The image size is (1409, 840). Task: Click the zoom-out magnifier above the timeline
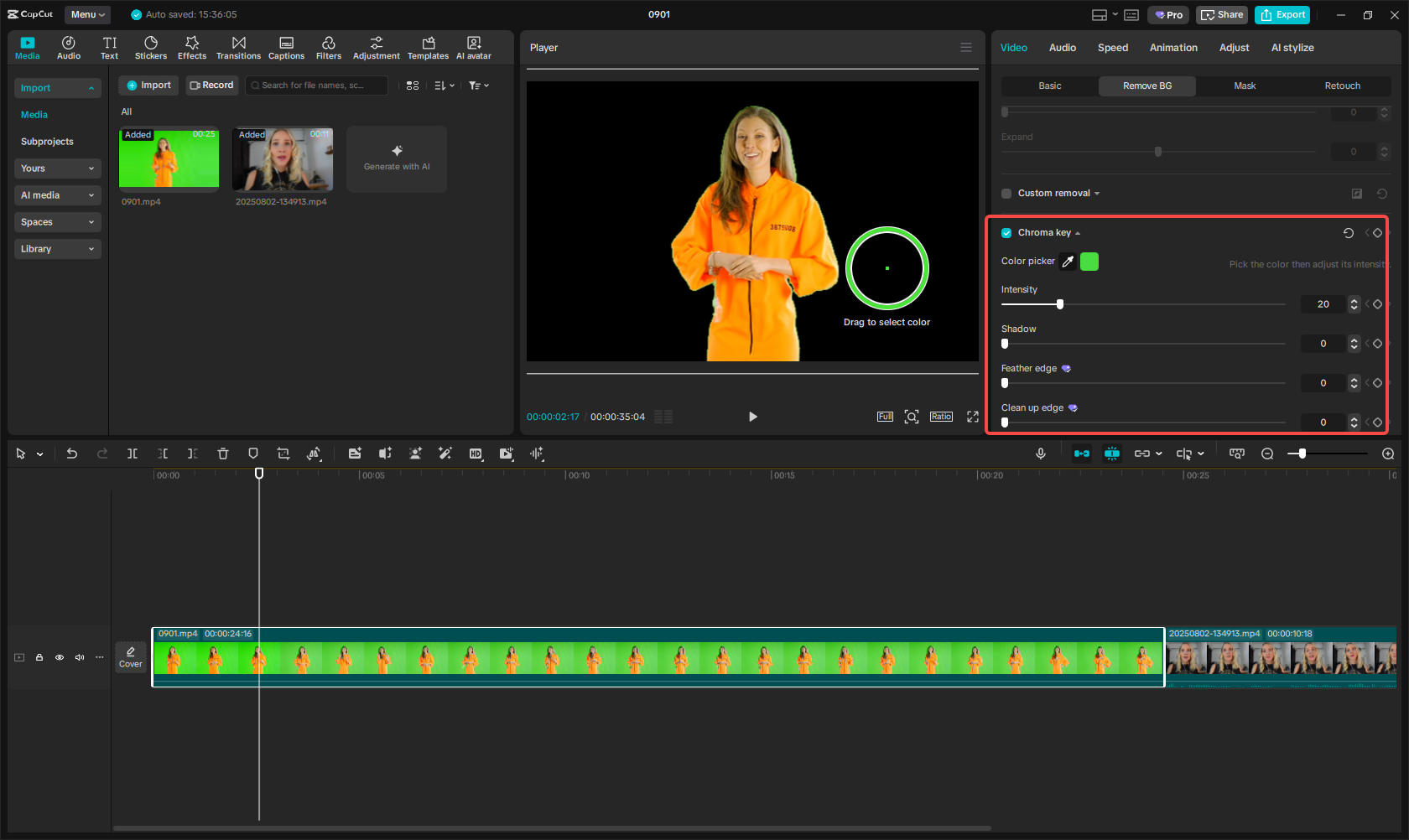point(1267,454)
